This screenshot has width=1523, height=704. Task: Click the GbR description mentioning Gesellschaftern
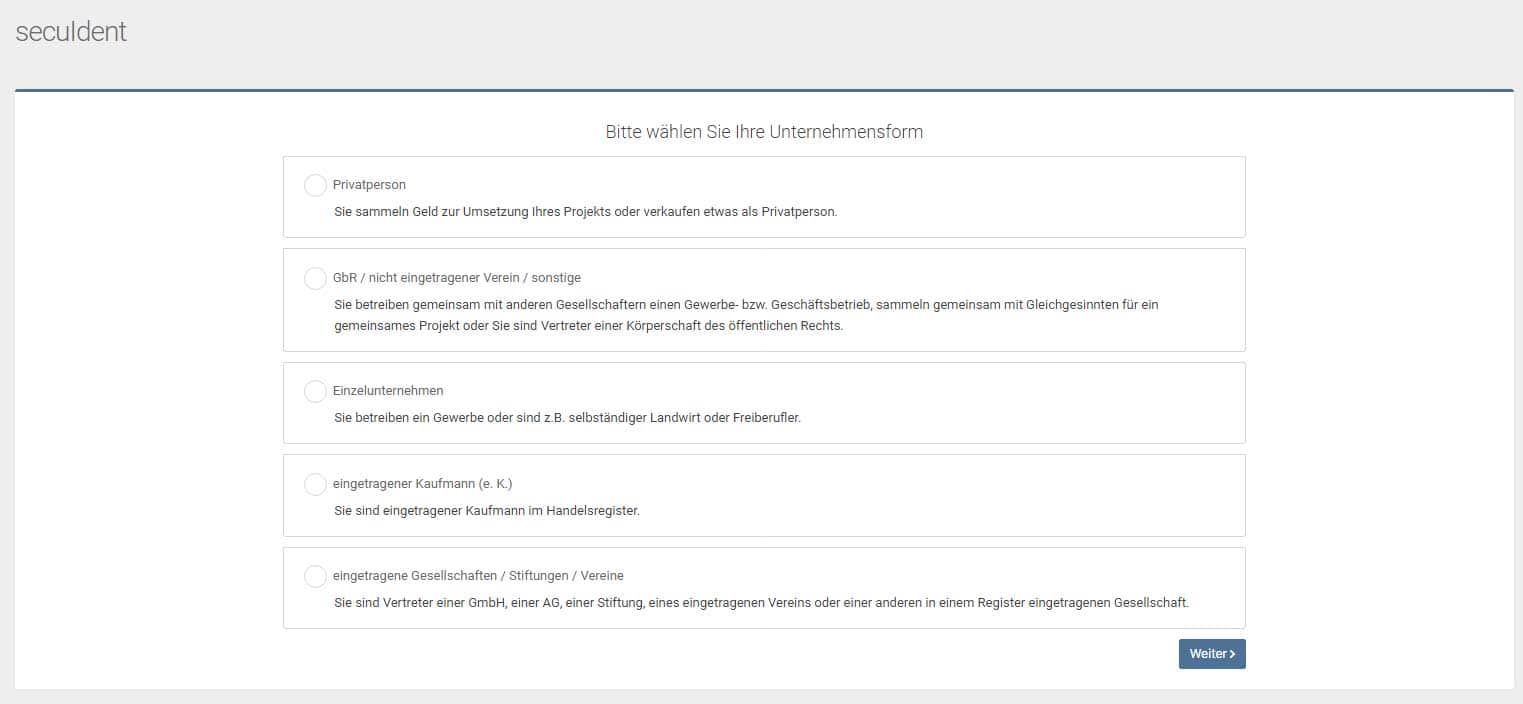[x=745, y=304]
